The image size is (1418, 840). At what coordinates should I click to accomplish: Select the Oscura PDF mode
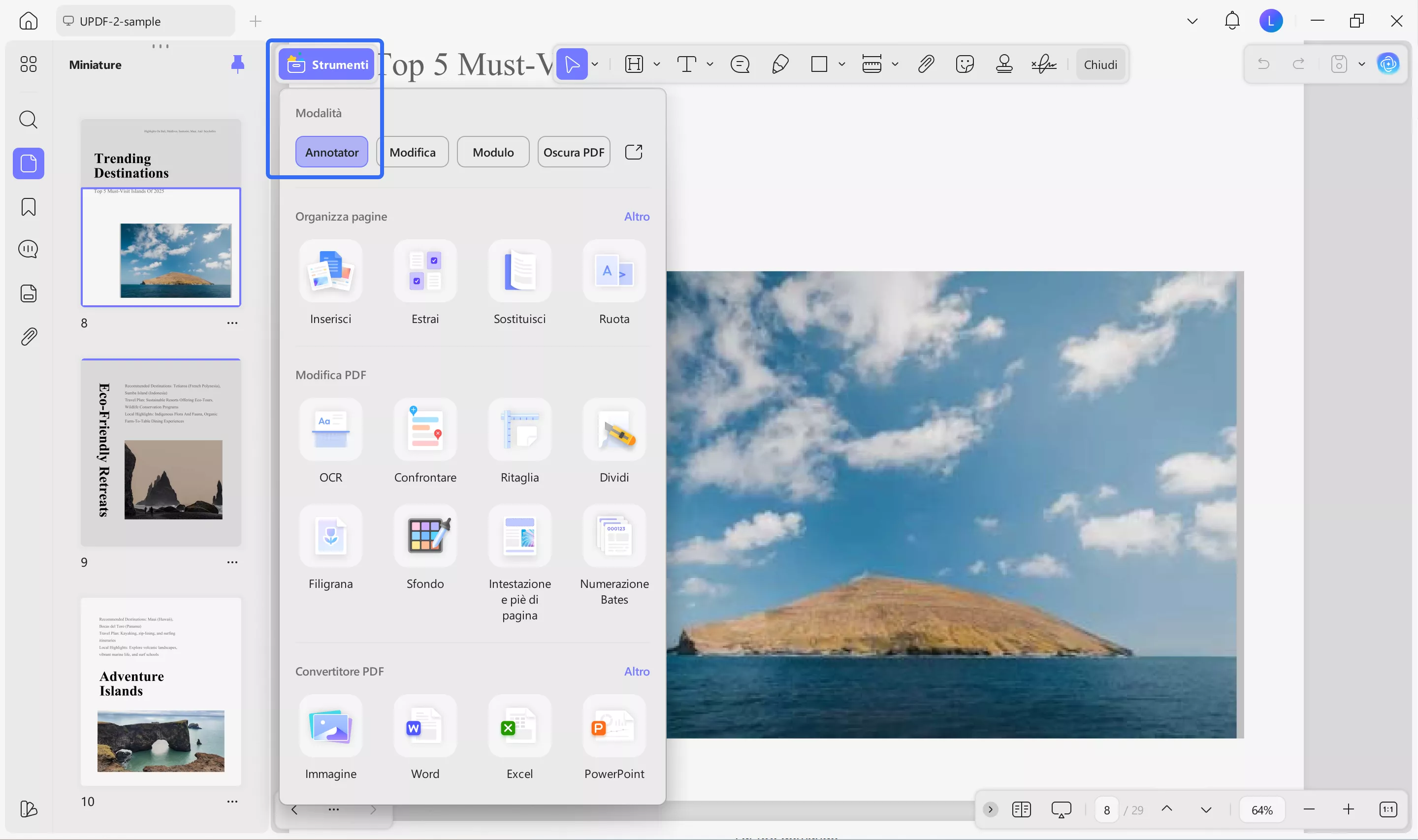573,152
